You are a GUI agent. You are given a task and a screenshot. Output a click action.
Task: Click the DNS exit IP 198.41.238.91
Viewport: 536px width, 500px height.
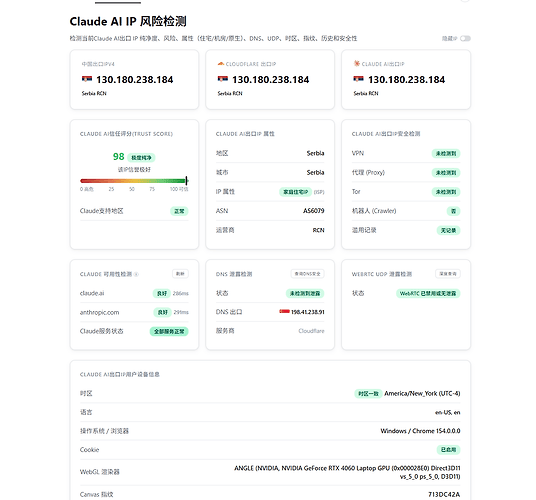(x=308, y=312)
